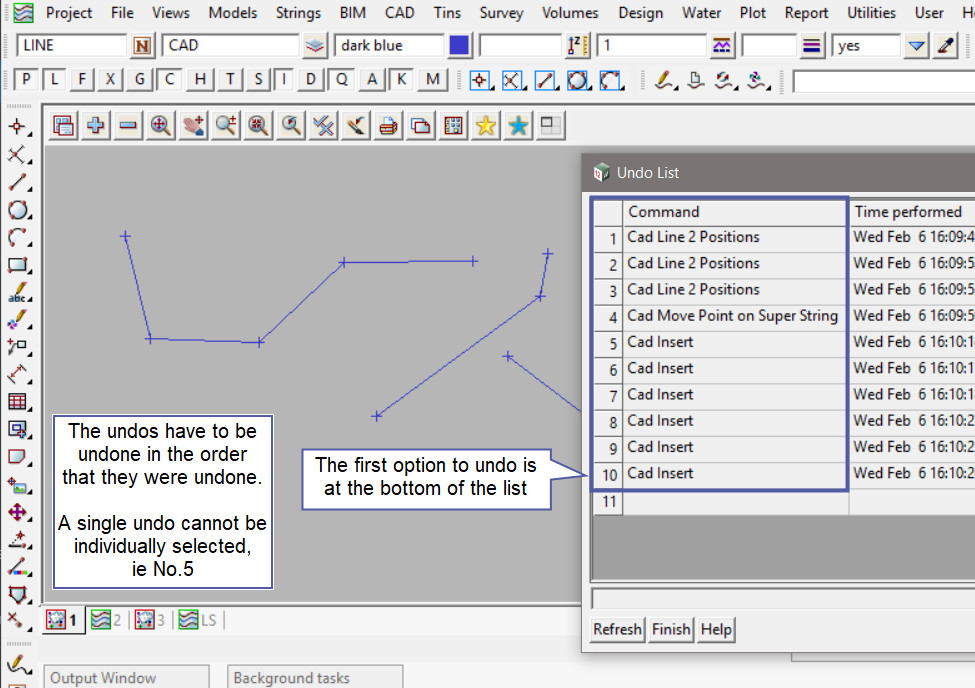Switch to view tab 1
Screen dimensions: 975x688
[63, 620]
